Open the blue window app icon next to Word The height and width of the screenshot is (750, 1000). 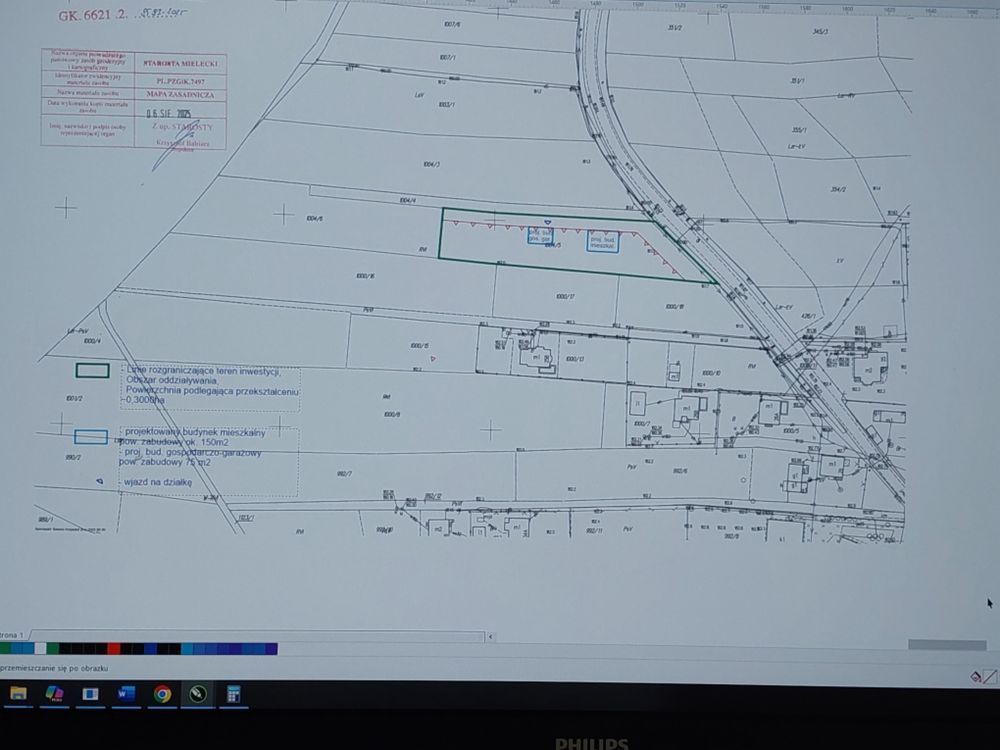[90, 694]
